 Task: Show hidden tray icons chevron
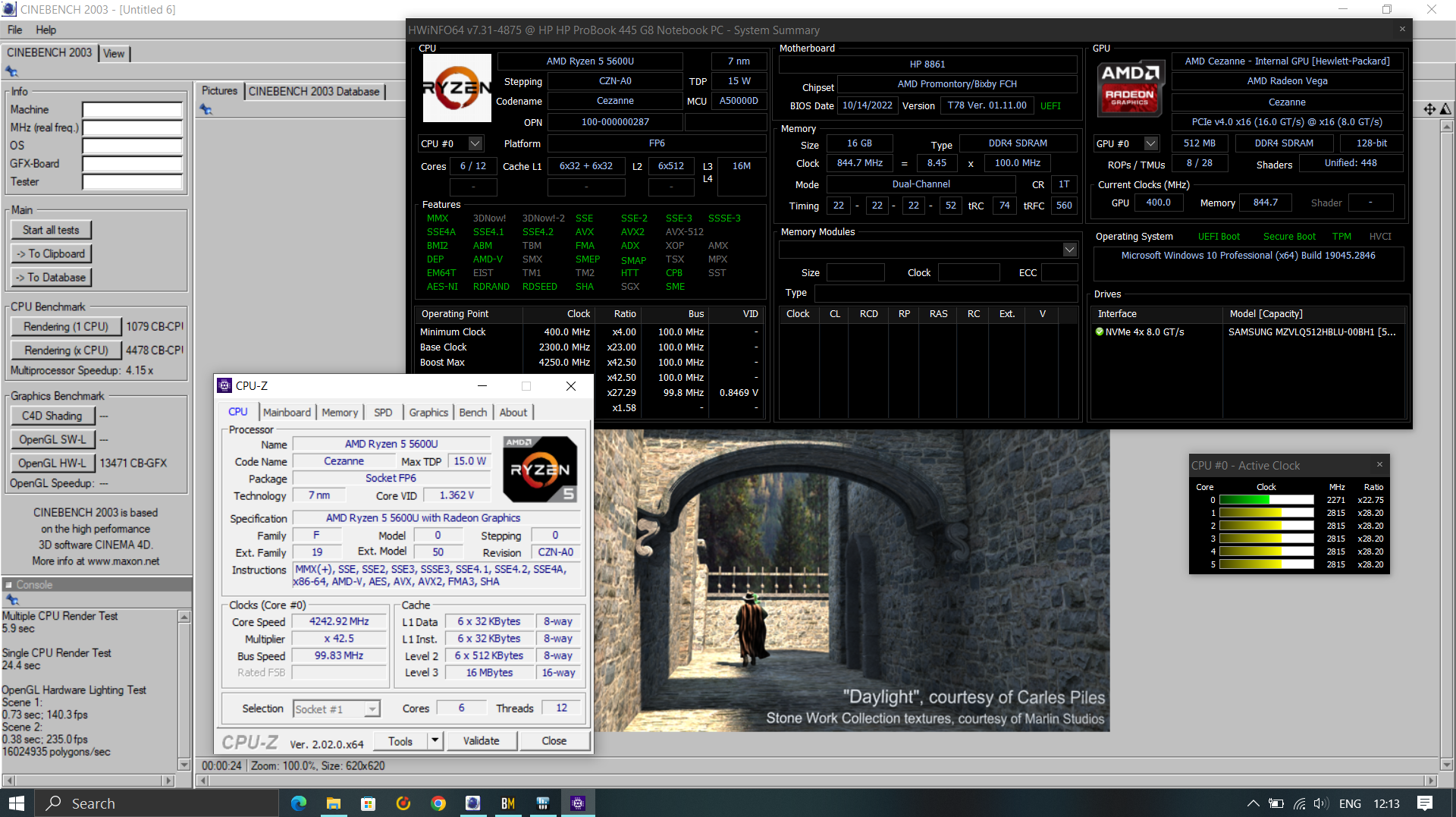point(1254,803)
